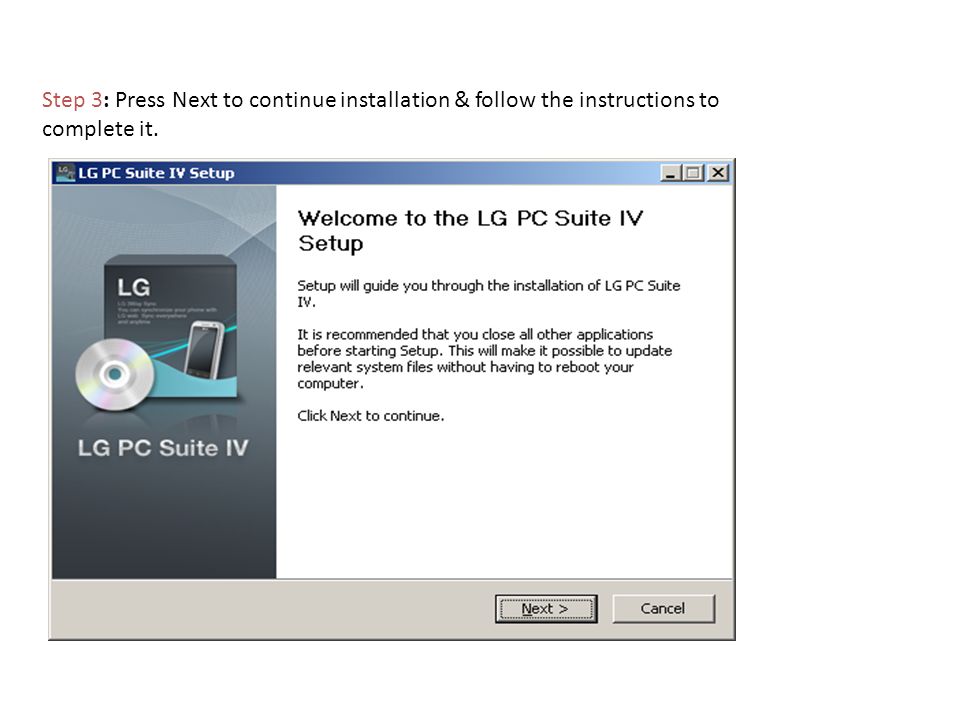The width and height of the screenshot is (960, 720).
Task: Click the grayed-out maximize button
Action: click(694, 173)
